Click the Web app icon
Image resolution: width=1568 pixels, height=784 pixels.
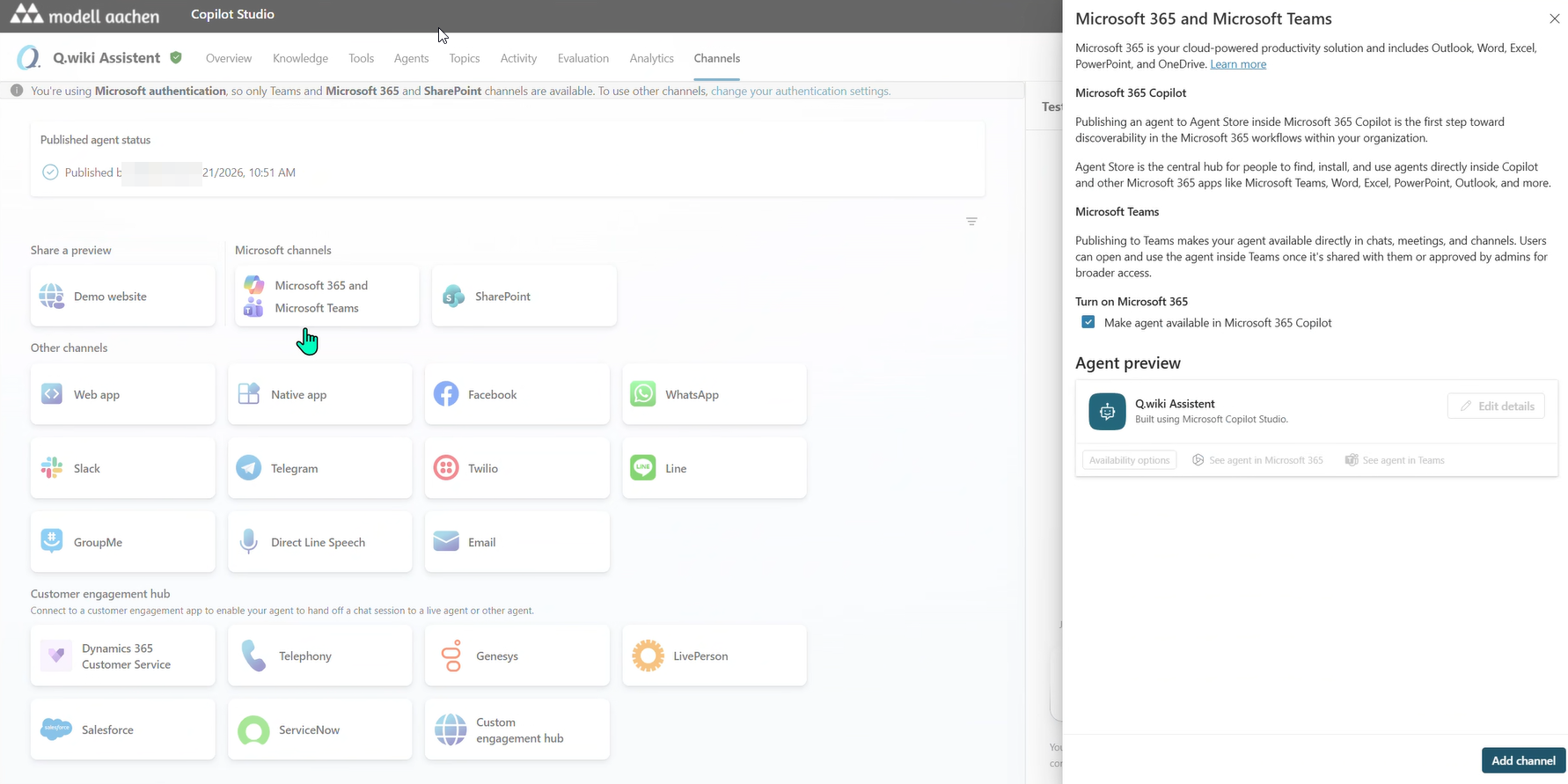(x=52, y=394)
